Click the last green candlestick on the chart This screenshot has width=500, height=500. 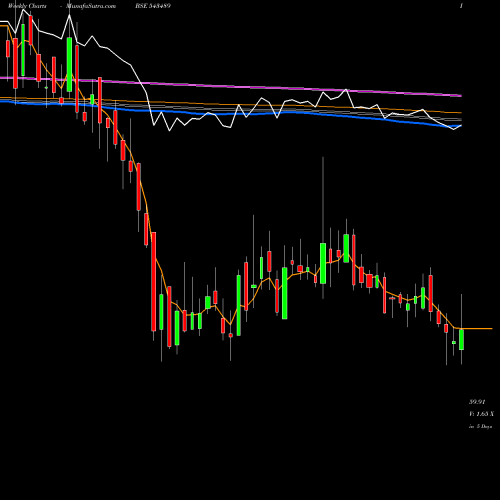pos(461,339)
